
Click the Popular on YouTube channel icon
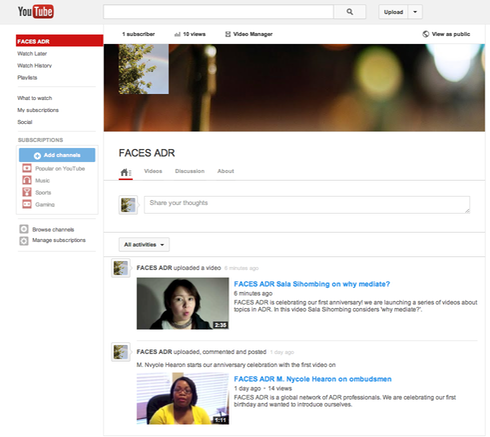pyautogui.click(x=27, y=168)
